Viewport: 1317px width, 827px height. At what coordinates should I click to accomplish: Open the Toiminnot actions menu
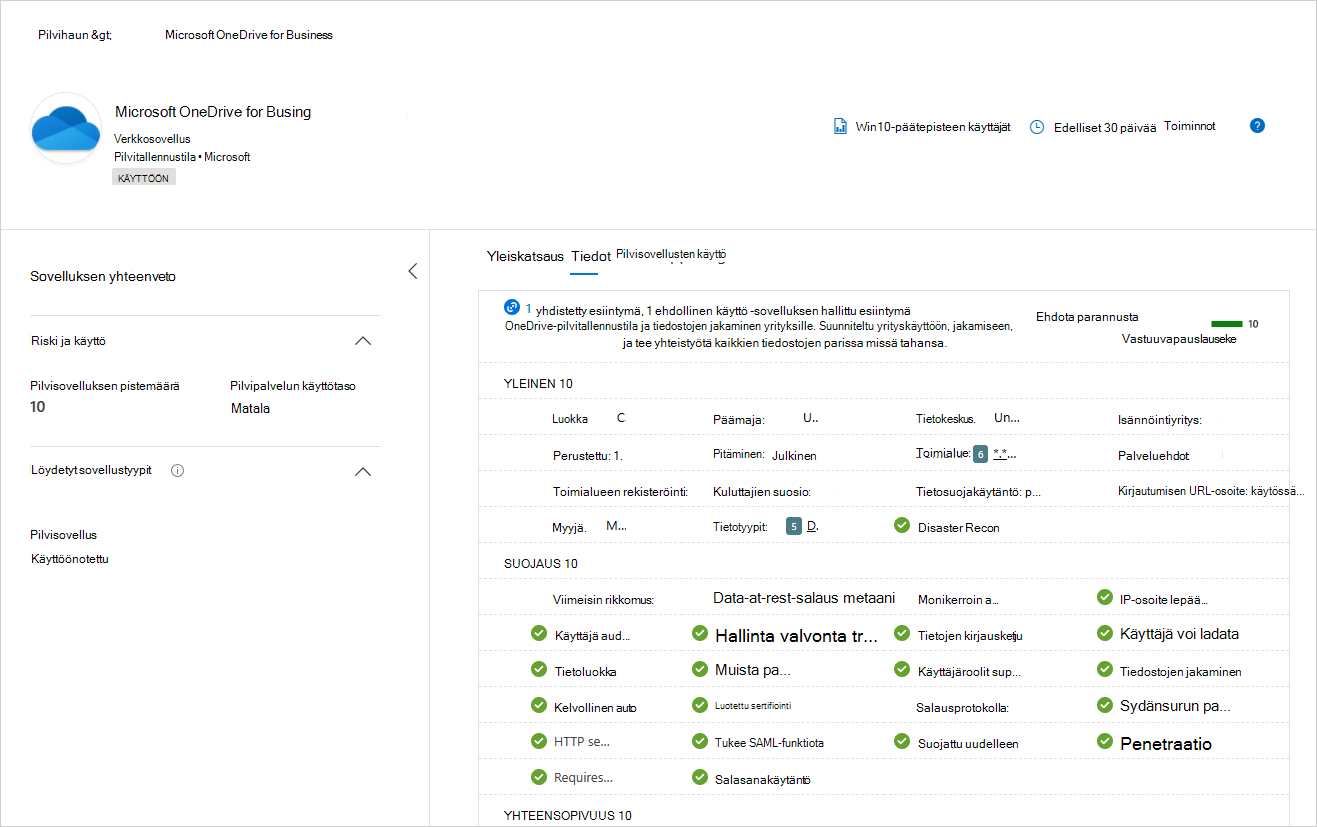tap(1190, 126)
